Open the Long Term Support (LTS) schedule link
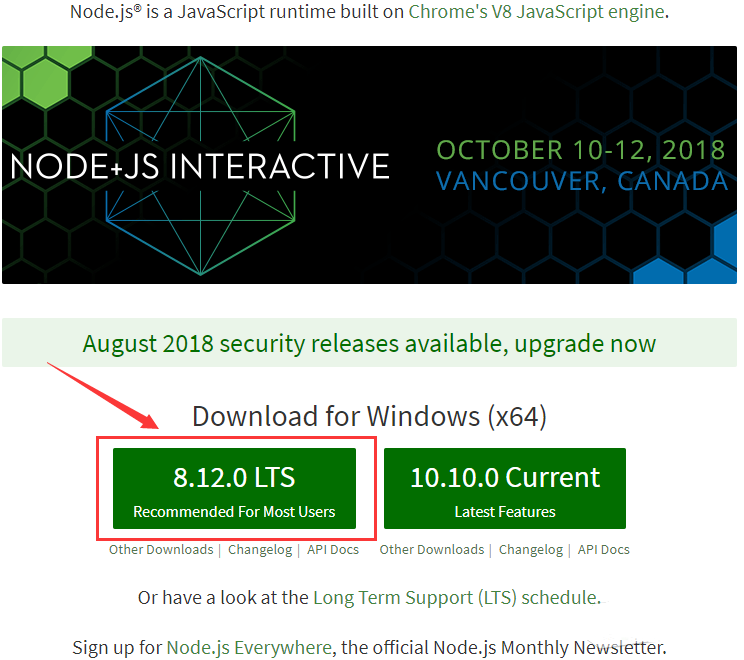Screen dimensions: 744x660 click(x=455, y=598)
